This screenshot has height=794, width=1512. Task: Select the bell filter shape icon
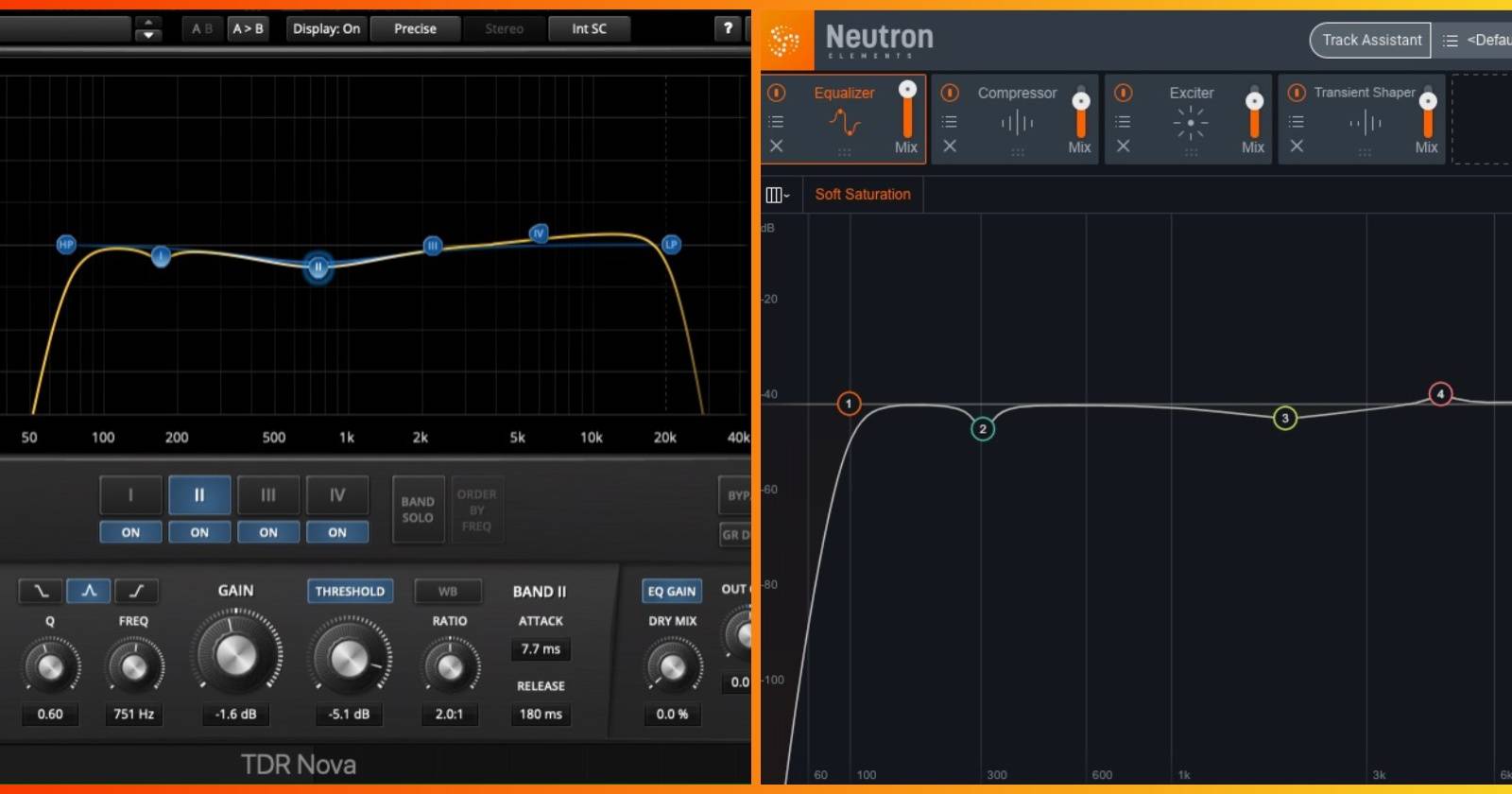point(89,591)
